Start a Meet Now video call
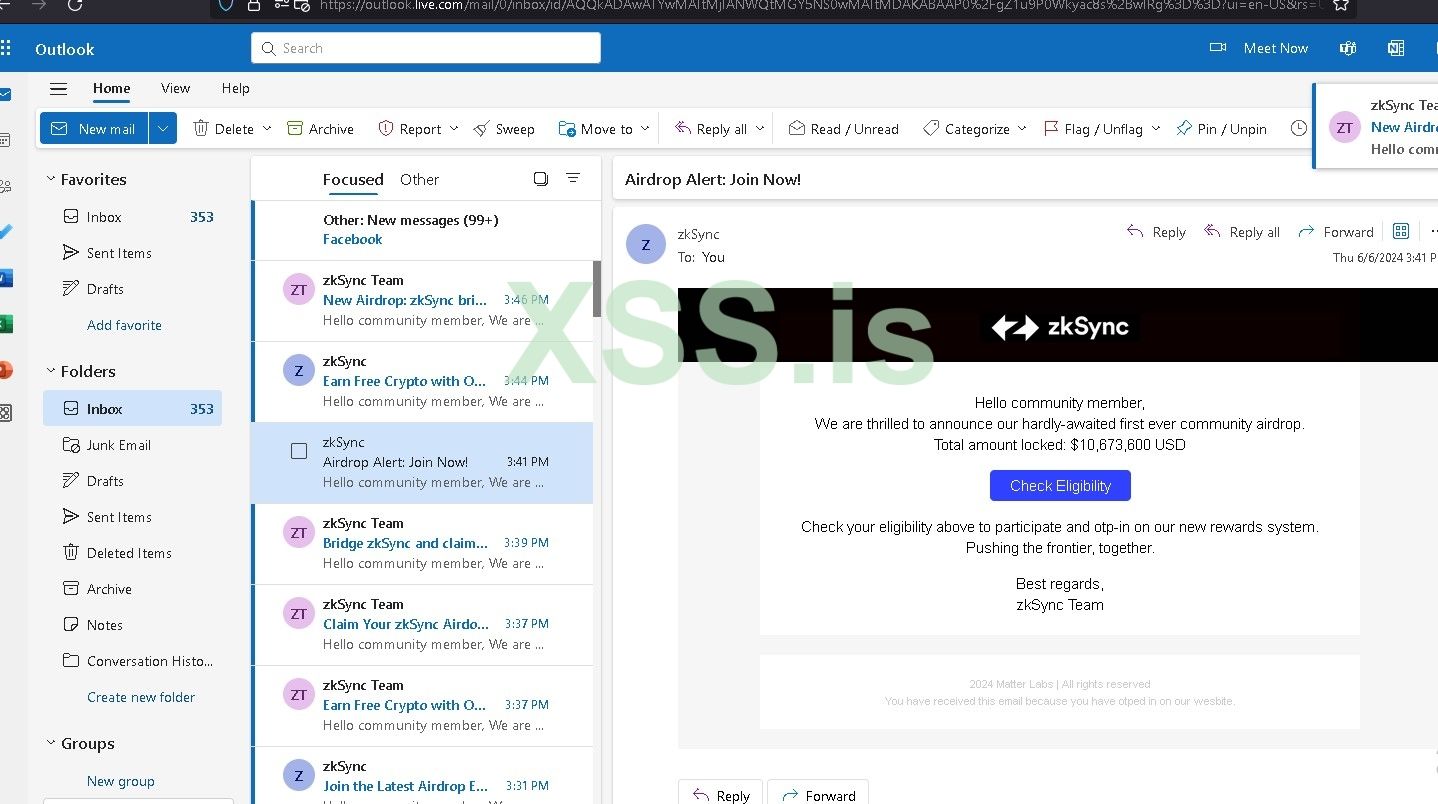Viewport: 1438px width, 804px height. point(1258,48)
